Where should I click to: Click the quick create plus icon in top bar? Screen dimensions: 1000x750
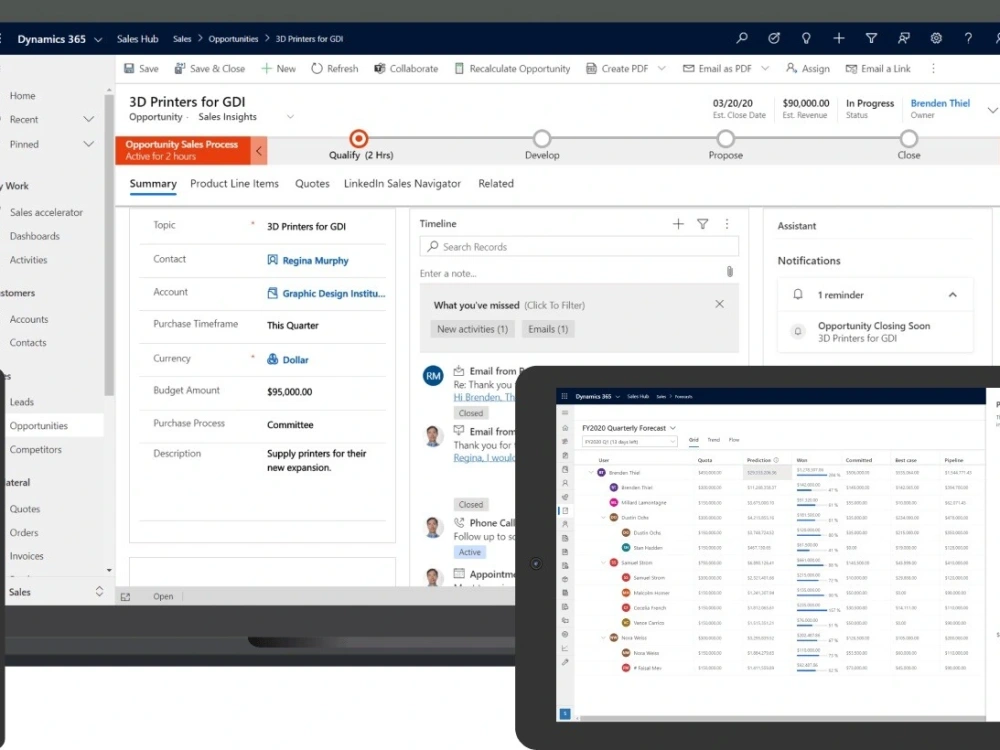click(838, 38)
